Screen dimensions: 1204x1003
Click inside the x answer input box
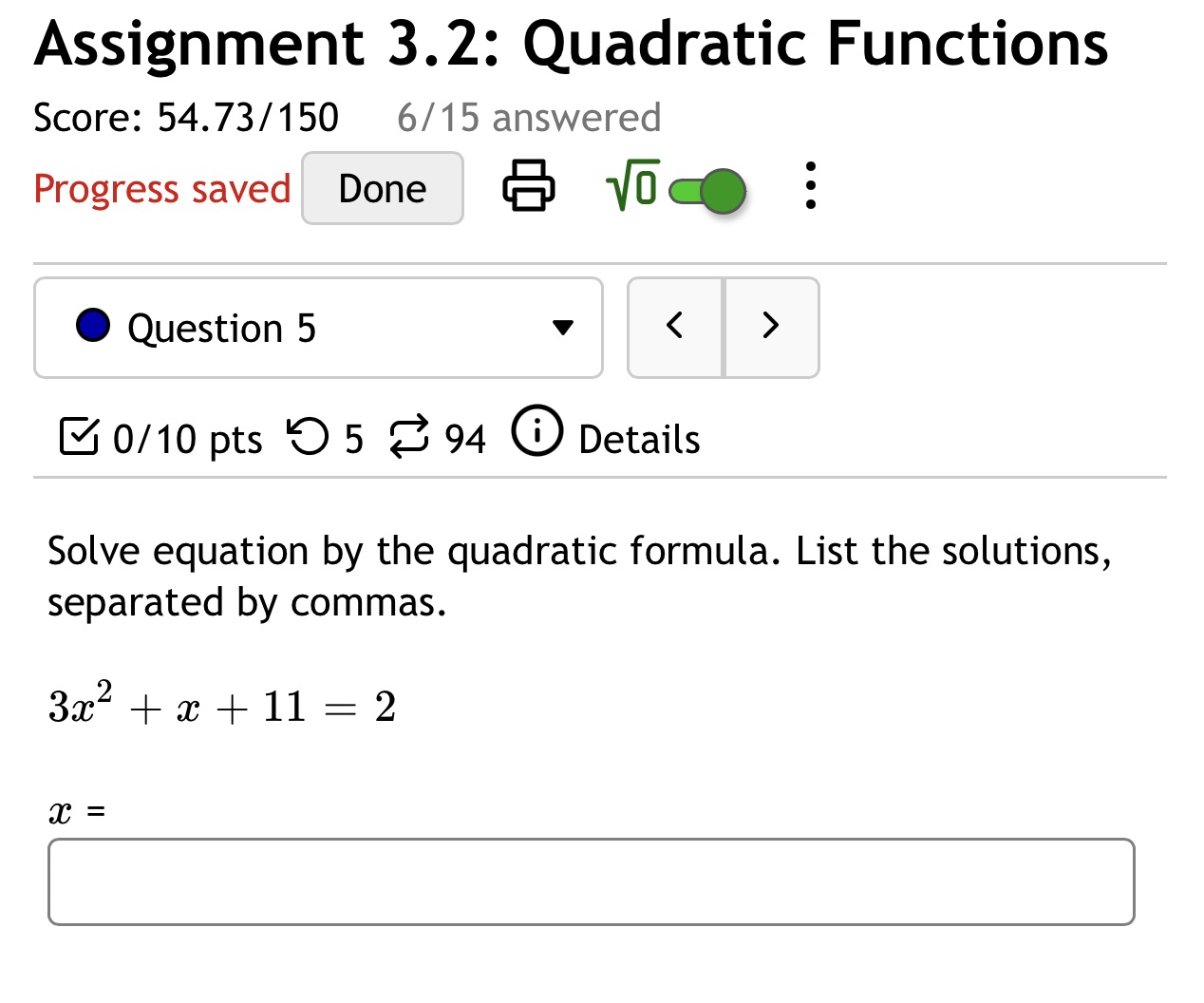click(592, 882)
